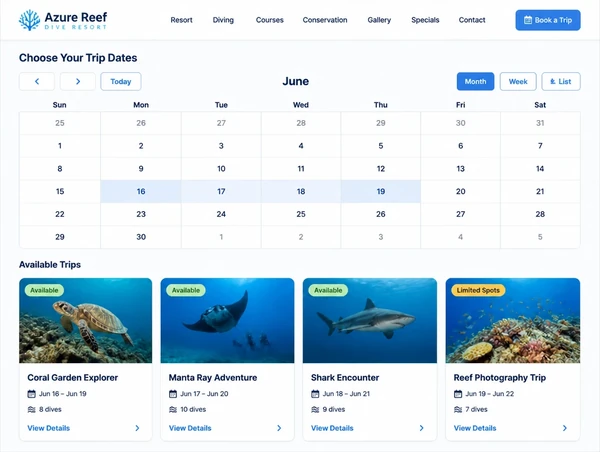The width and height of the screenshot is (600, 452).
Task: Open the Specials navigation item
Action: point(425,20)
